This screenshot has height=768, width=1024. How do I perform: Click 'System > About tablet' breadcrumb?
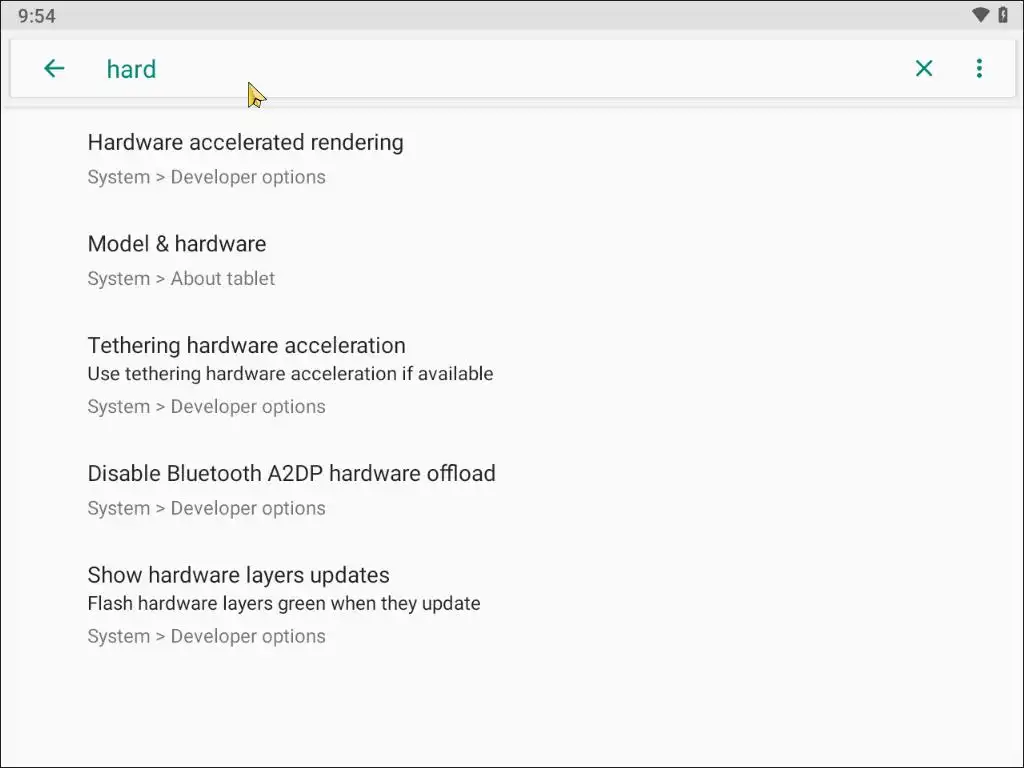click(181, 279)
